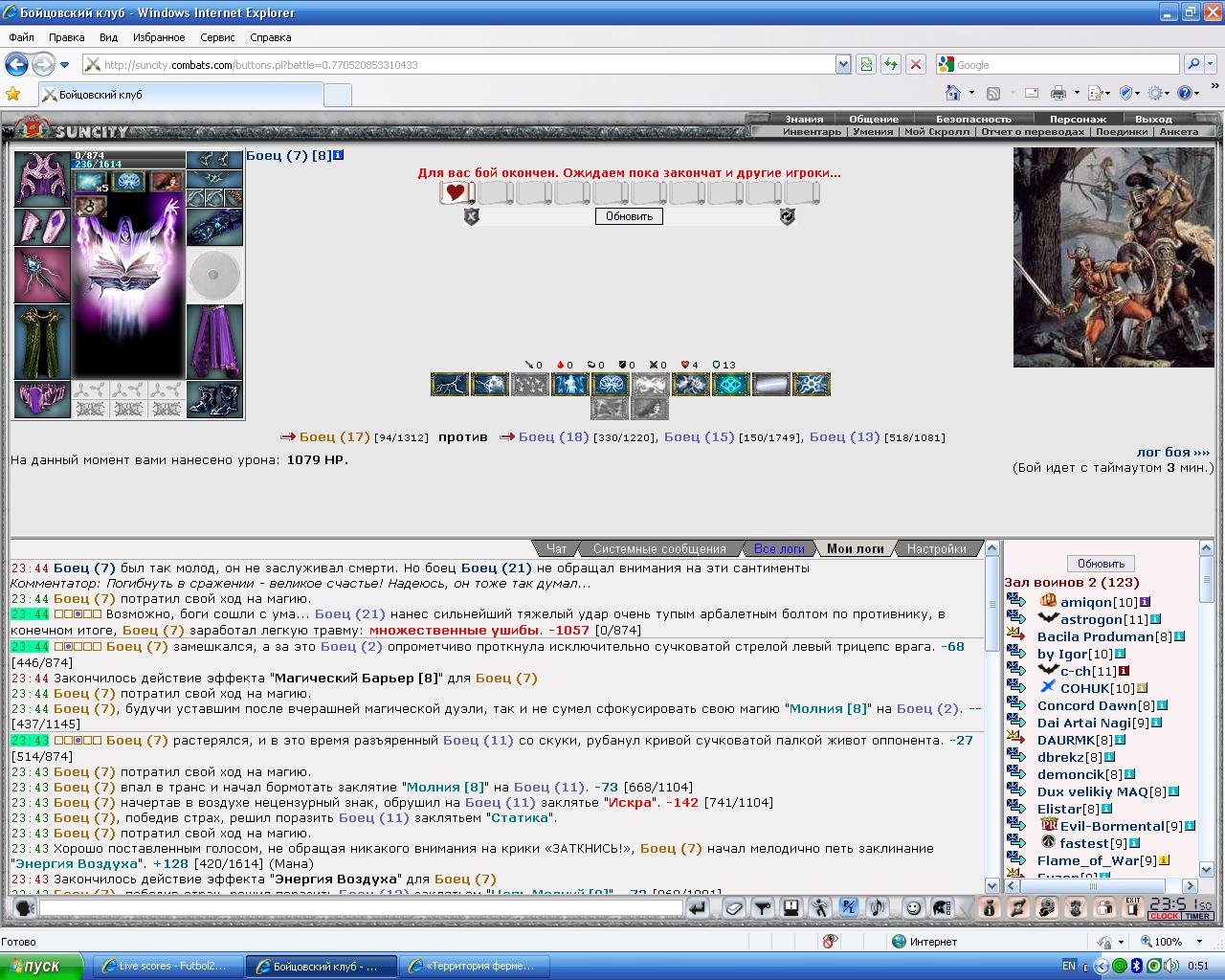This screenshot has height=980, width=1225.
Task: Open the Настройки tab
Action: coord(936,548)
